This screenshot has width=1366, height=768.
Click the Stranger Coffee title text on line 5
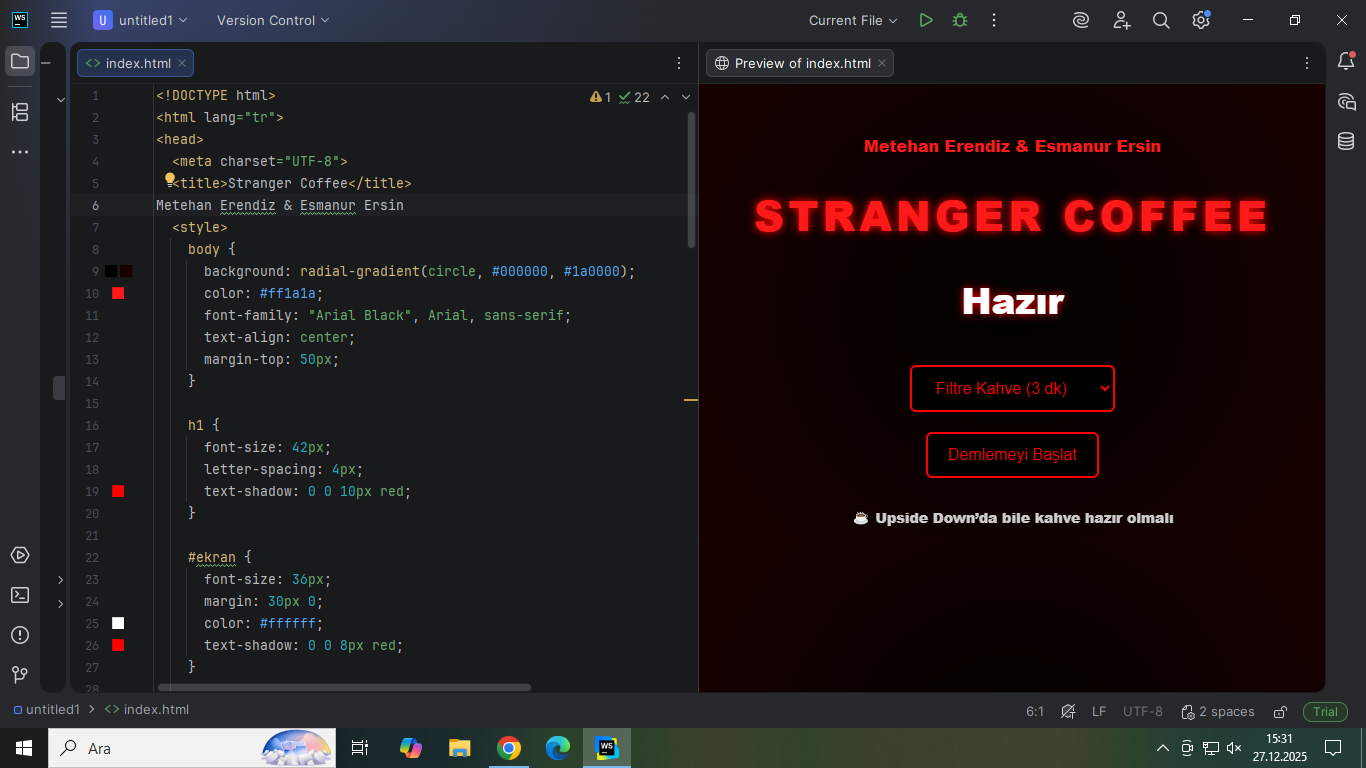click(288, 183)
